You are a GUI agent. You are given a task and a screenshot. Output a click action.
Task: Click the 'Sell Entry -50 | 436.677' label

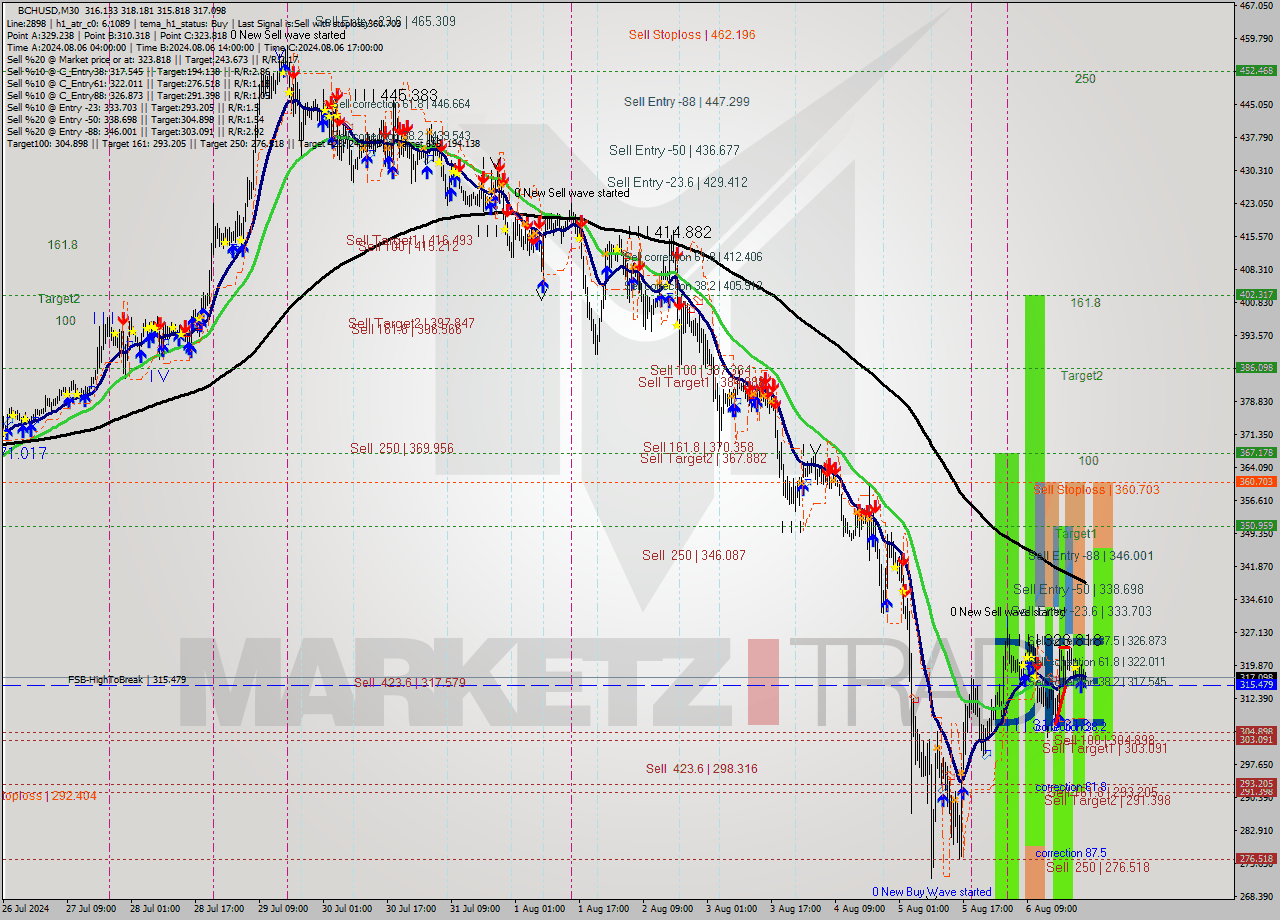[x=675, y=150]
